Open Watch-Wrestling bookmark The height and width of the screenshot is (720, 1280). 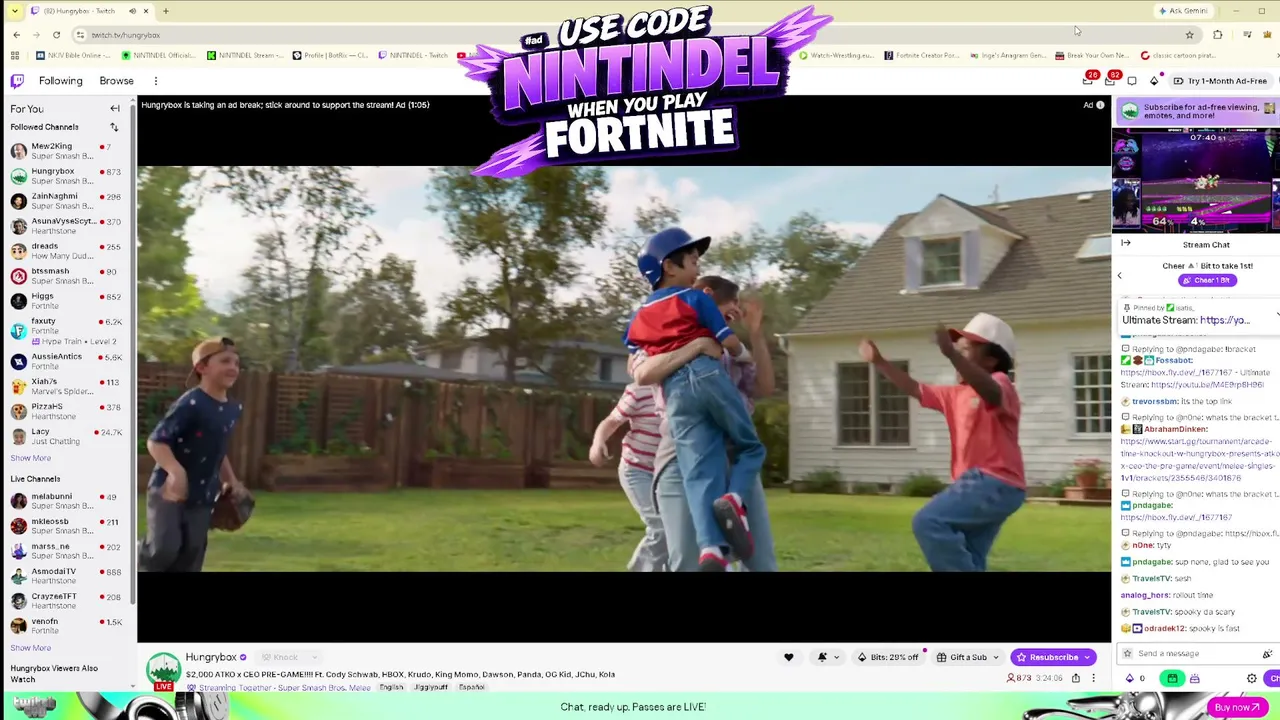tap(836, 55)
